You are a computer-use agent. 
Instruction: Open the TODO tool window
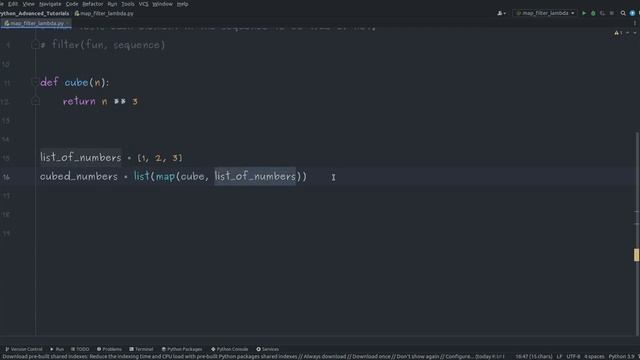point(80,349)
